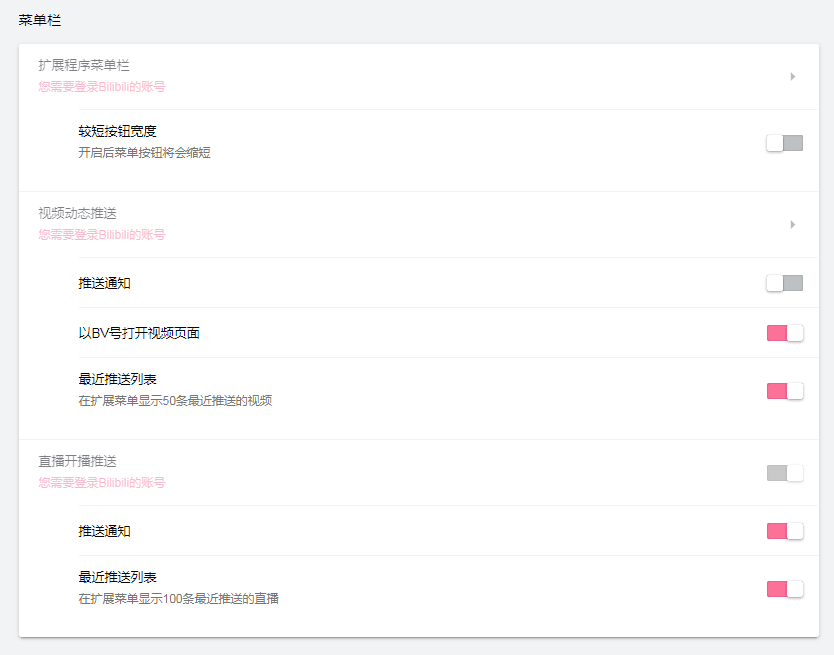Turn on 推送通知 under 视频动态推送
The image size is (834, 655).
784,283
